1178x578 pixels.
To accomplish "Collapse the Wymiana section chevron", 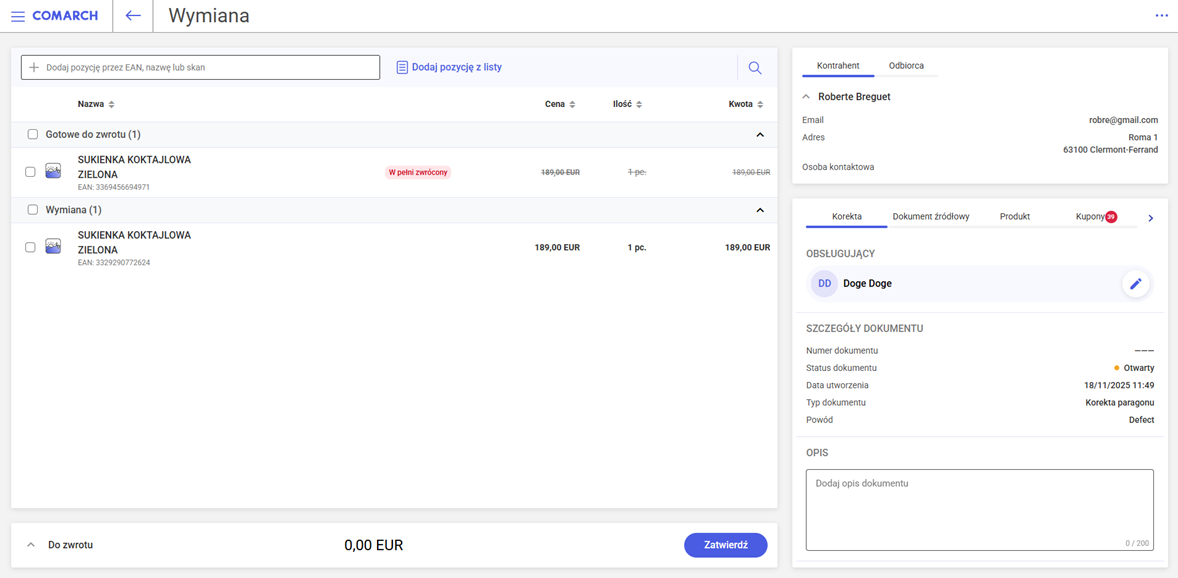I will click(760, 211).
